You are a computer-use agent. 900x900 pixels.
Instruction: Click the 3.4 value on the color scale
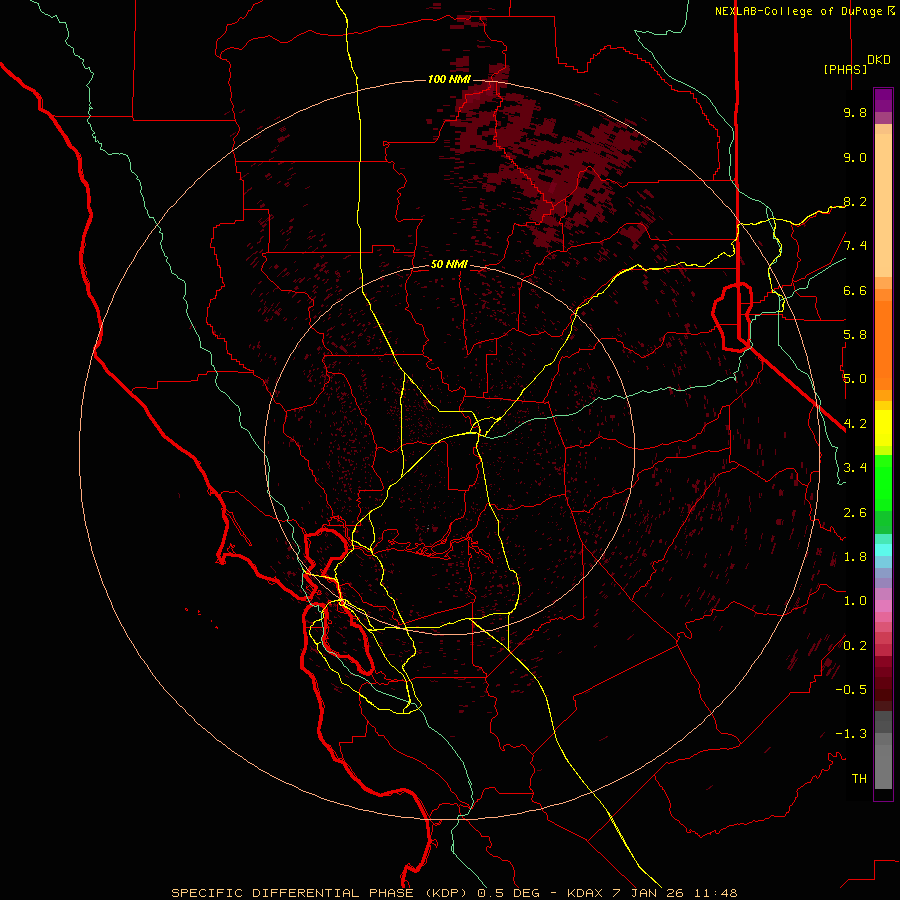(x=855, y=468)
